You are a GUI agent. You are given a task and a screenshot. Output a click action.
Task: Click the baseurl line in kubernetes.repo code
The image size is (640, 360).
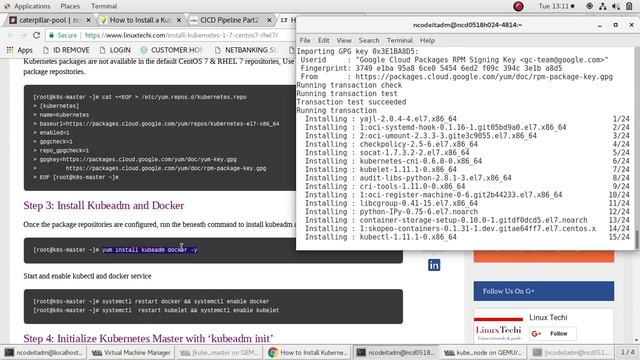(156, 124)
